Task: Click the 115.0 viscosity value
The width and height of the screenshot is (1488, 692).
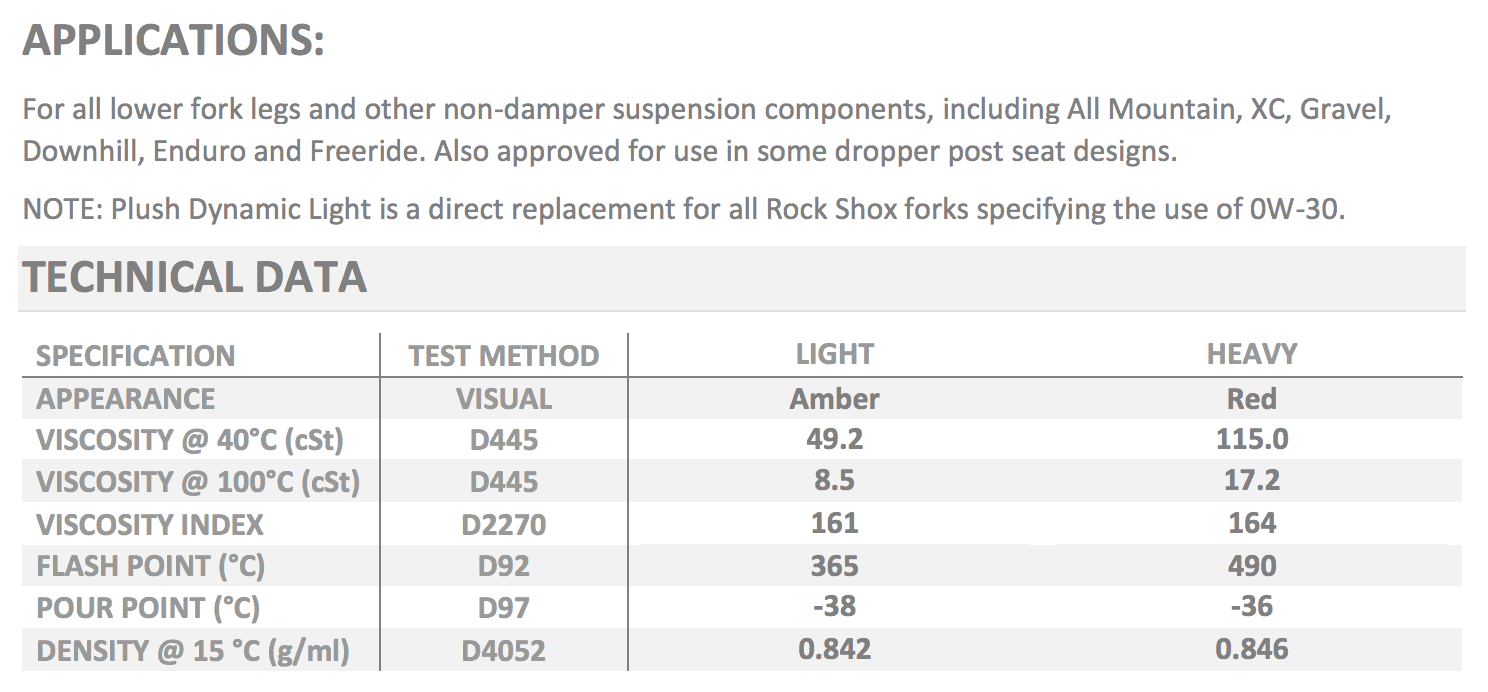Action: (1251, 439)
